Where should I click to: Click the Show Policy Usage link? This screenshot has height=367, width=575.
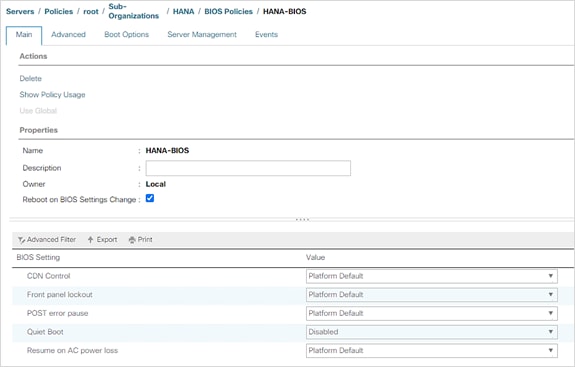tap(52, 95)
